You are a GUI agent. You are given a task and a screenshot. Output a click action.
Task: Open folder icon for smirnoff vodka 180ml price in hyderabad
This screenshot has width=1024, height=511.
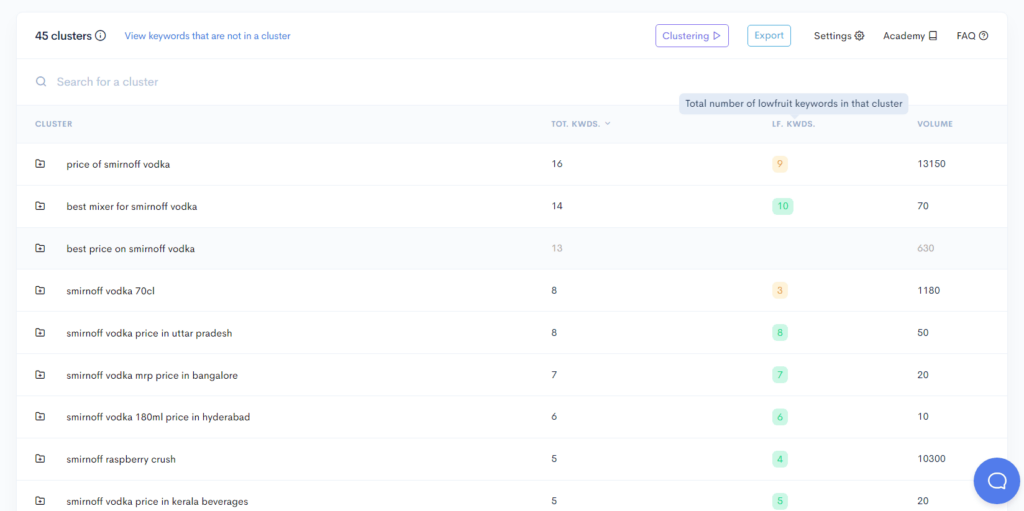tap(40, 416)
